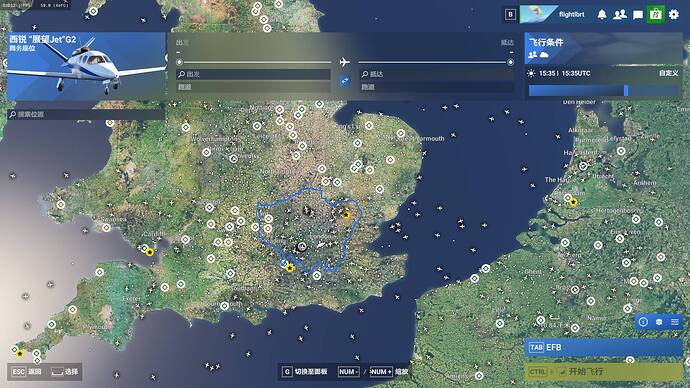
Task: Toggle the map filter list icon
Action: 675,322
